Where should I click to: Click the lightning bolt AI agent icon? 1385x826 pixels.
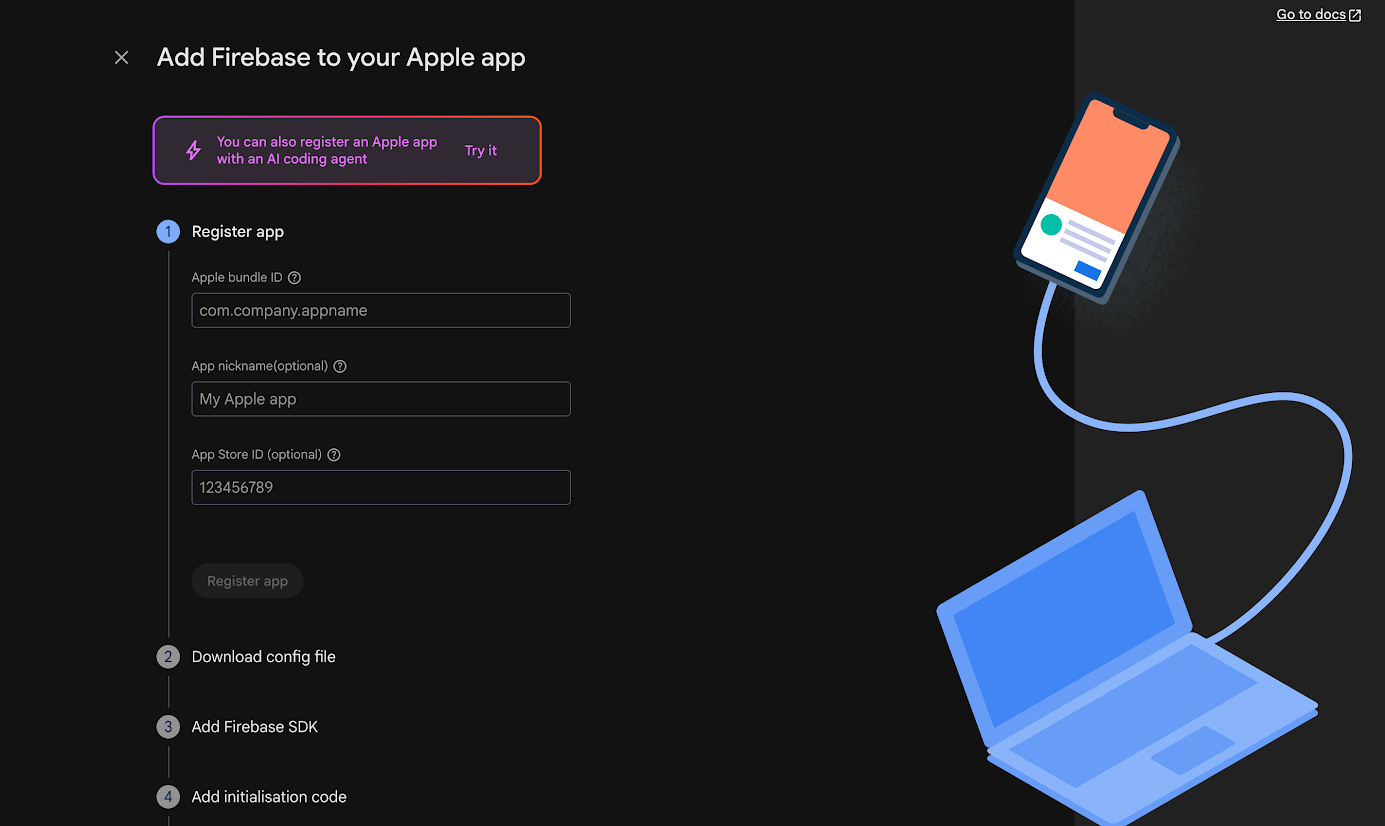pyautogui.click(x=194, y=151)
